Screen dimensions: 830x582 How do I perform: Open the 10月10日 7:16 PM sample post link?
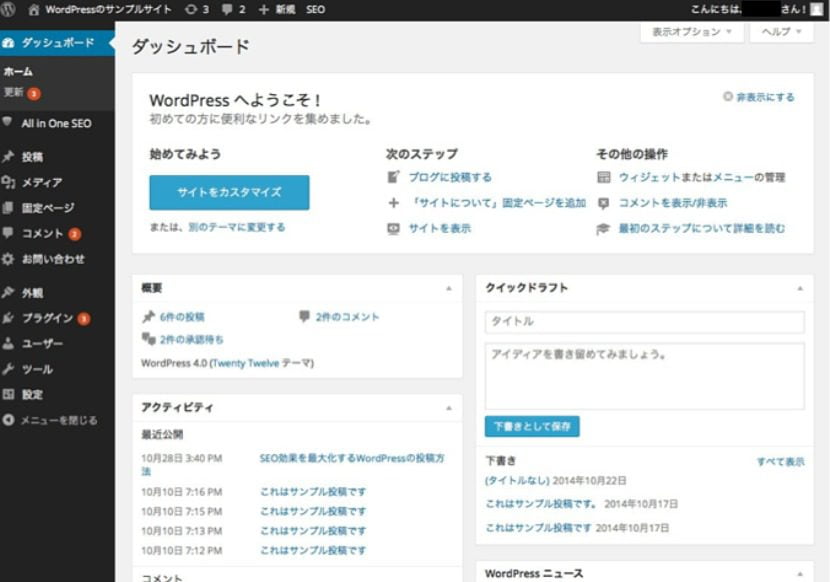coord(313,492)
